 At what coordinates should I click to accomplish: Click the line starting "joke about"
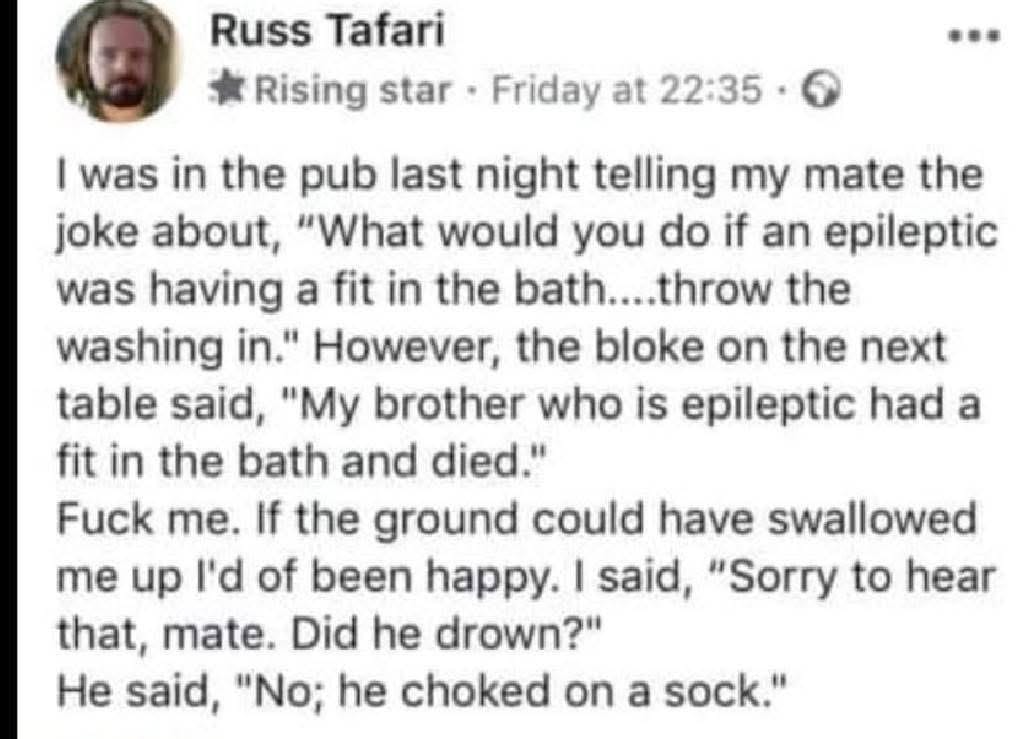click(x=527, y=233)
